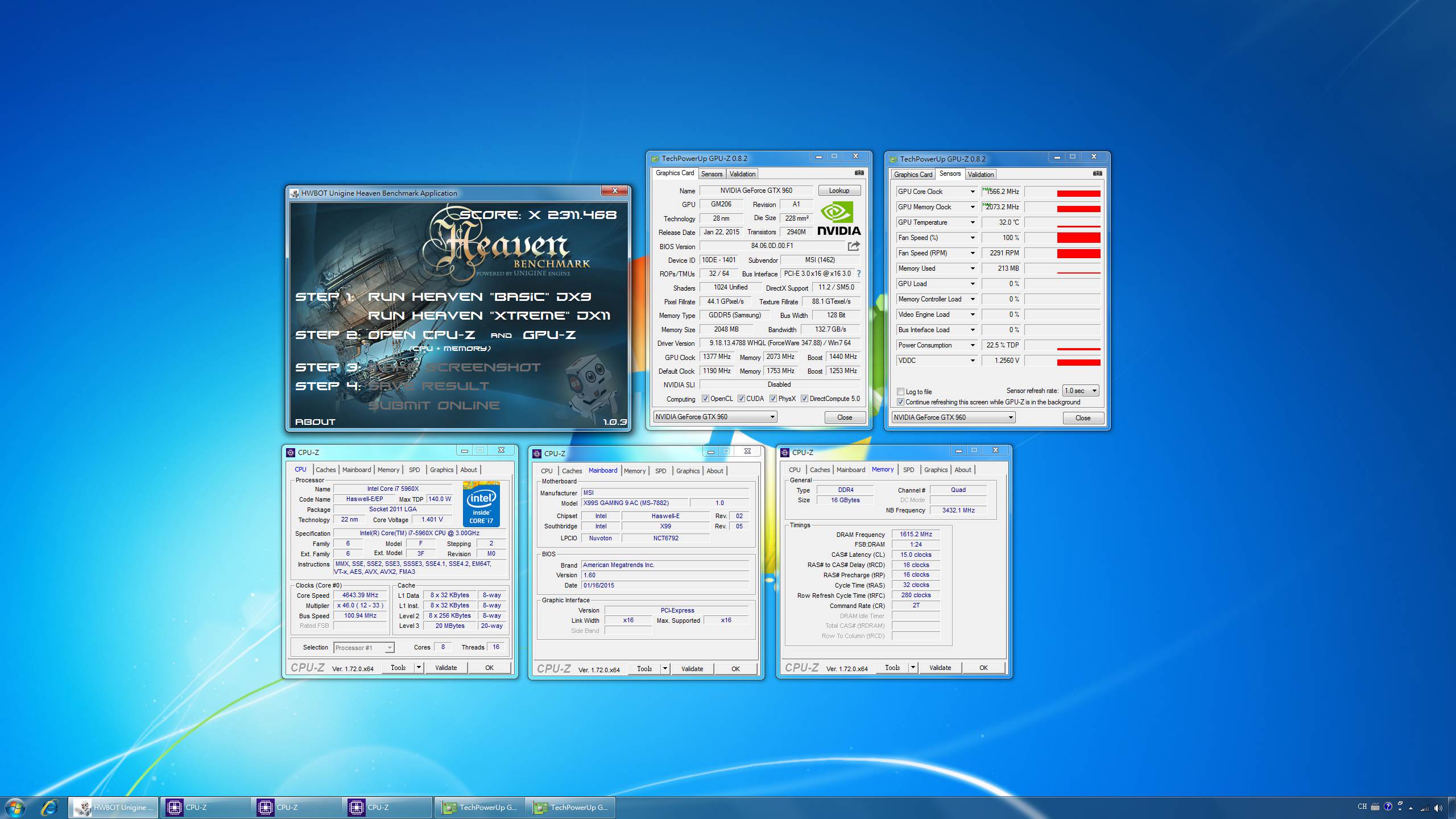Screen dimensions: 1456x819
Task: Switch to Sensors tab in GPU-Z Graphics Card window
Action: 712,174
